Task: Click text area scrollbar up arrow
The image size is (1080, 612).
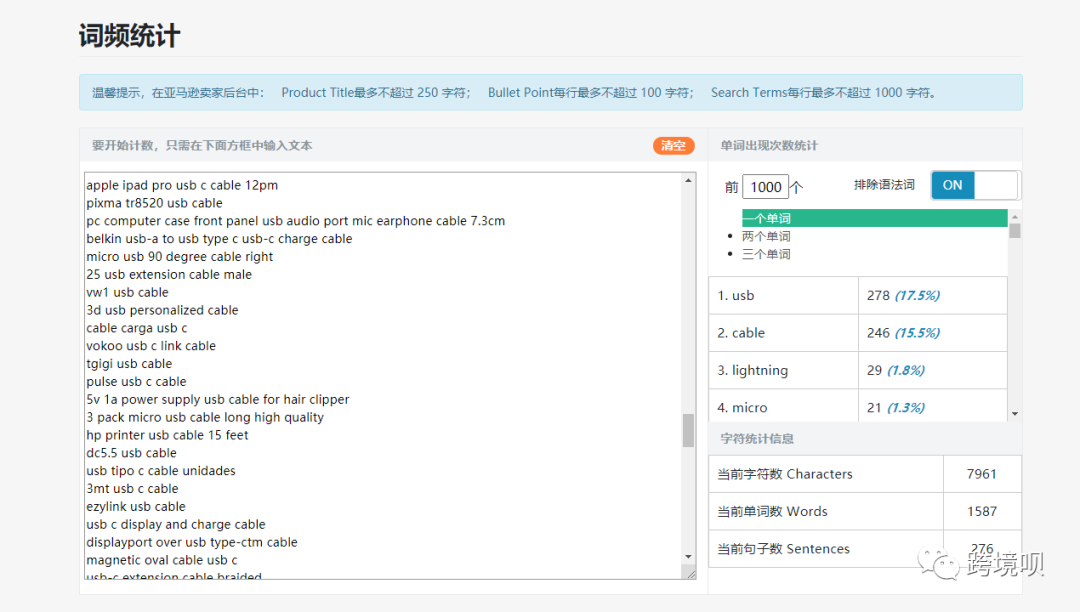Action: pos(688,180)
